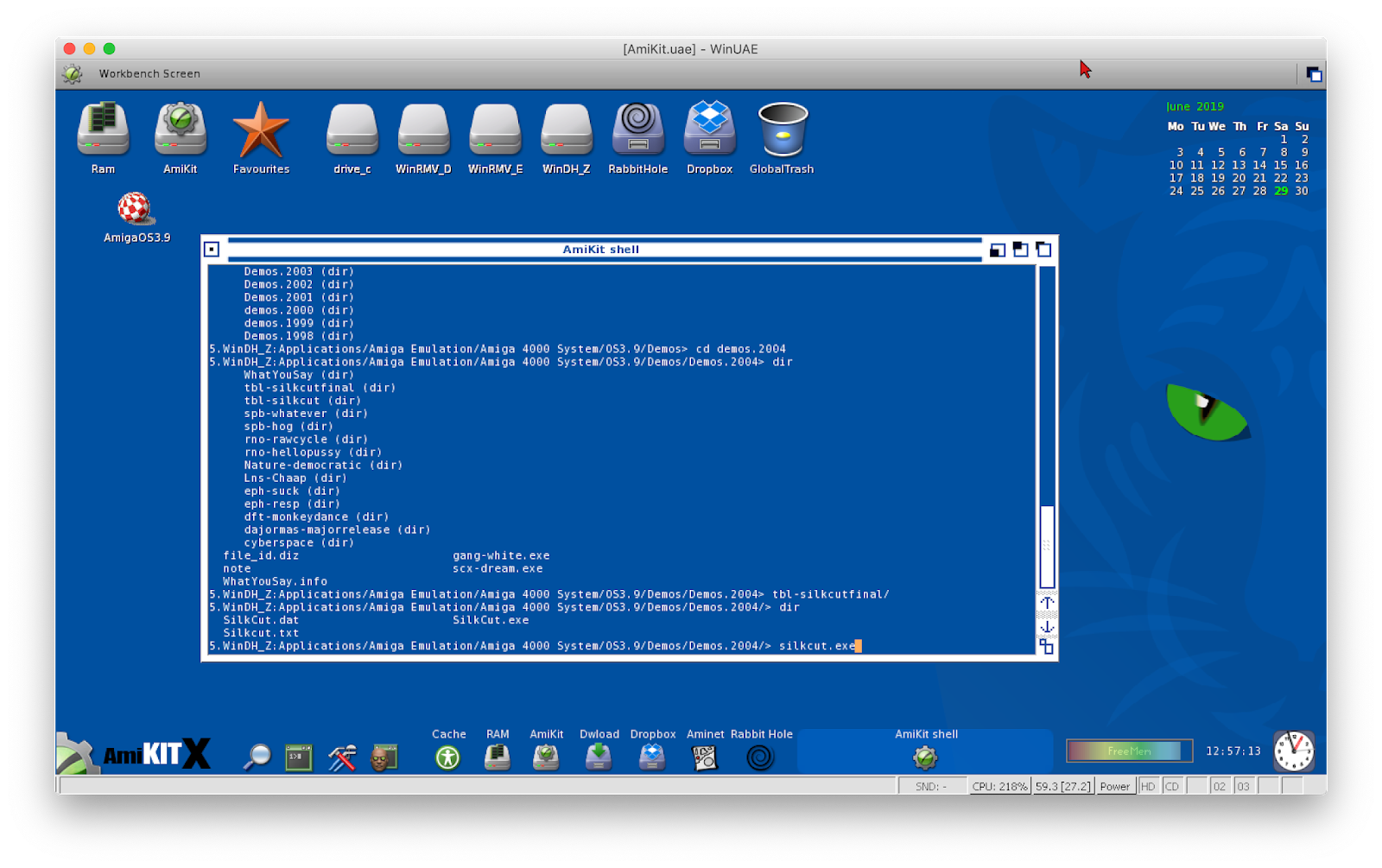Select the drive_c disk icon
Viewport: 1382px width, 868px height.
(x=352, y=130)
